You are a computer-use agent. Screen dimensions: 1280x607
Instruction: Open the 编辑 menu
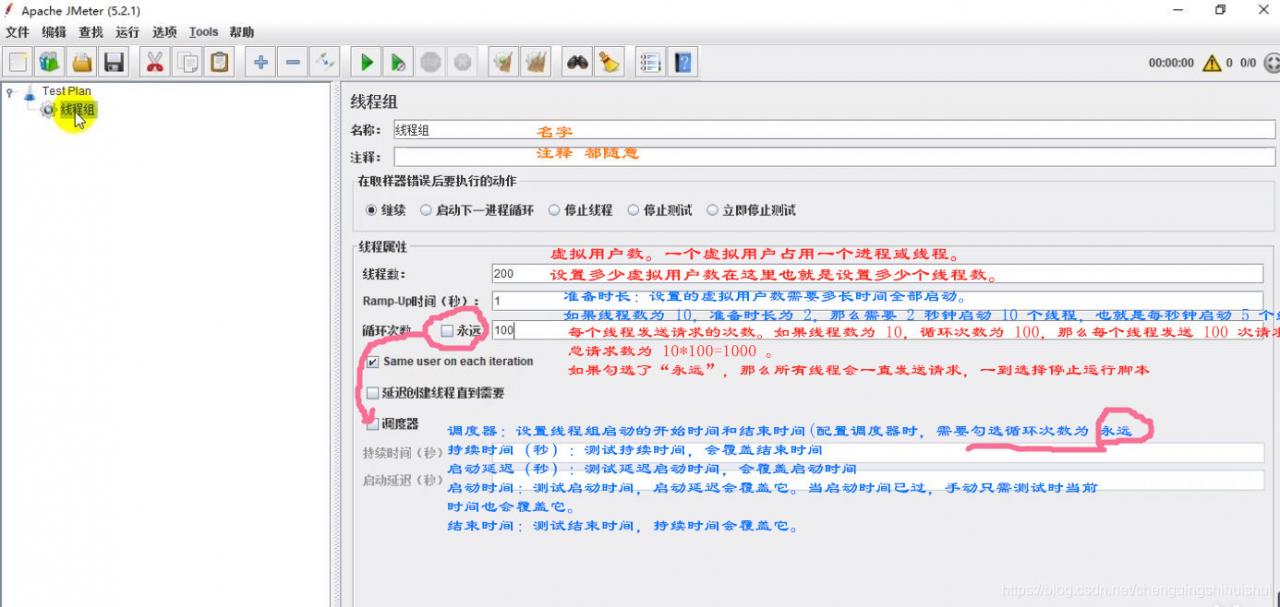click(54, 32)
